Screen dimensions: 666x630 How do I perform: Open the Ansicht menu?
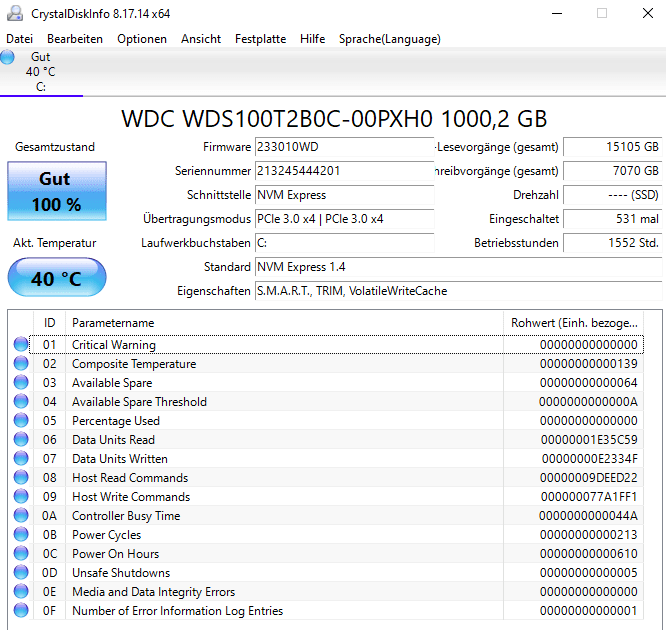point(201,39)
